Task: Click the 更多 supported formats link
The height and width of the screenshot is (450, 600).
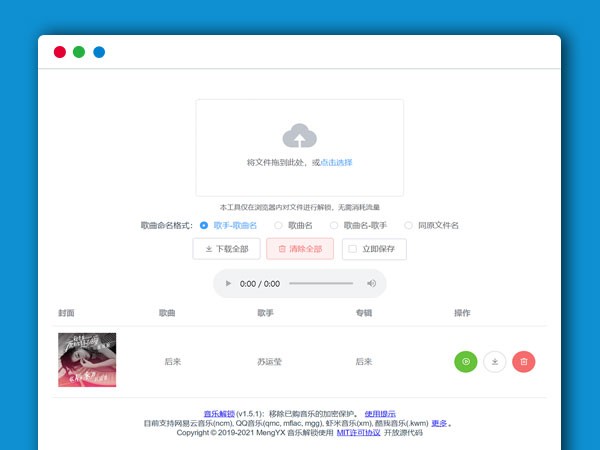Action: [x=439, y=423]
